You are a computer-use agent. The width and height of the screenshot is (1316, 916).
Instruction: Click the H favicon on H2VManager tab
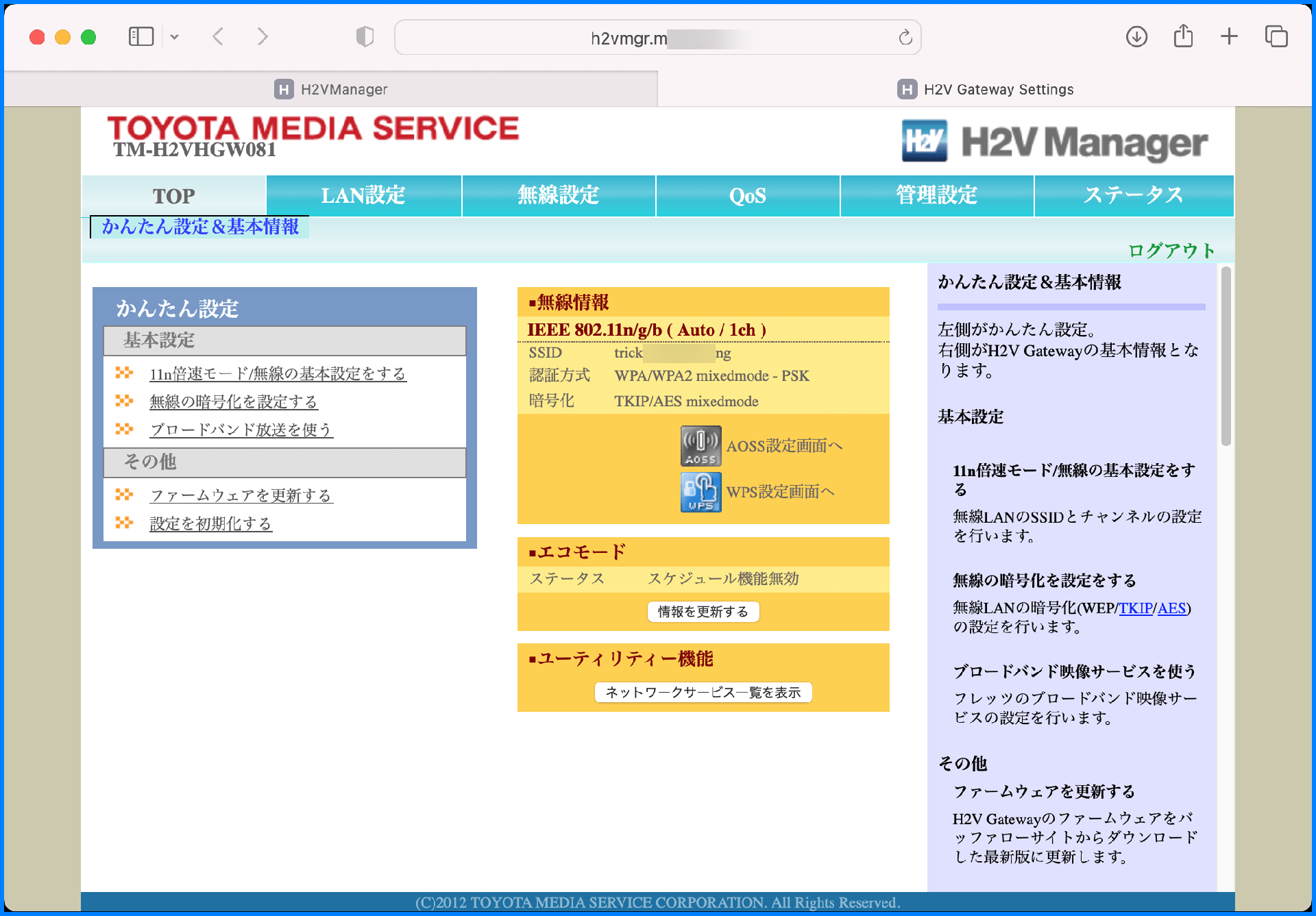pyautogui.click(x=284, y=89)
